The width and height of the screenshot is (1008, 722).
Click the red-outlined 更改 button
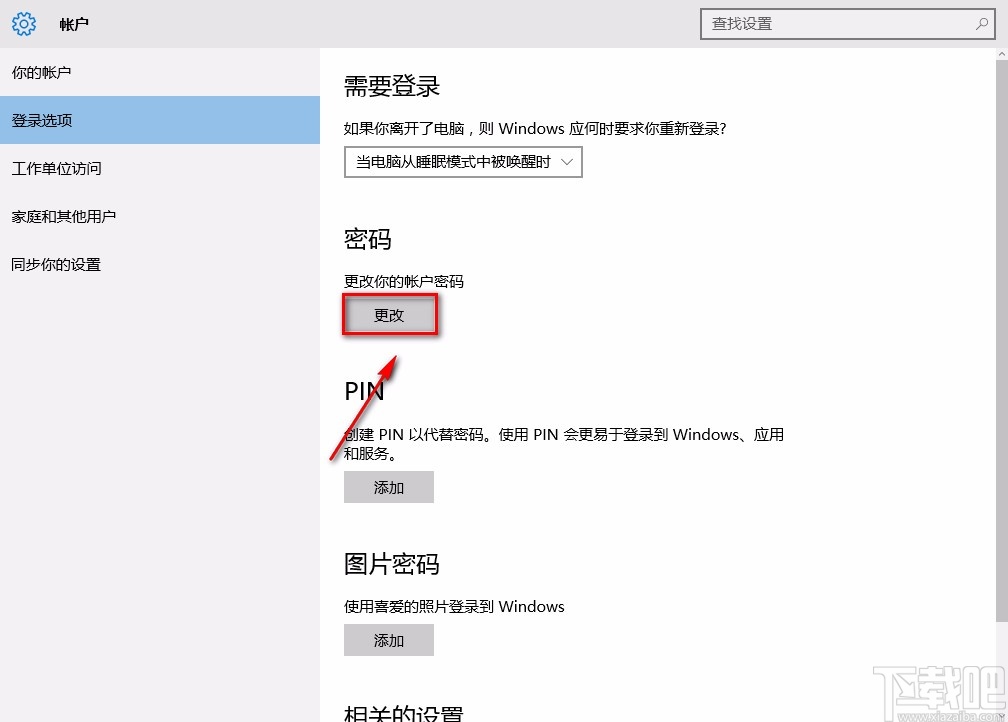(x=390, y=314)
